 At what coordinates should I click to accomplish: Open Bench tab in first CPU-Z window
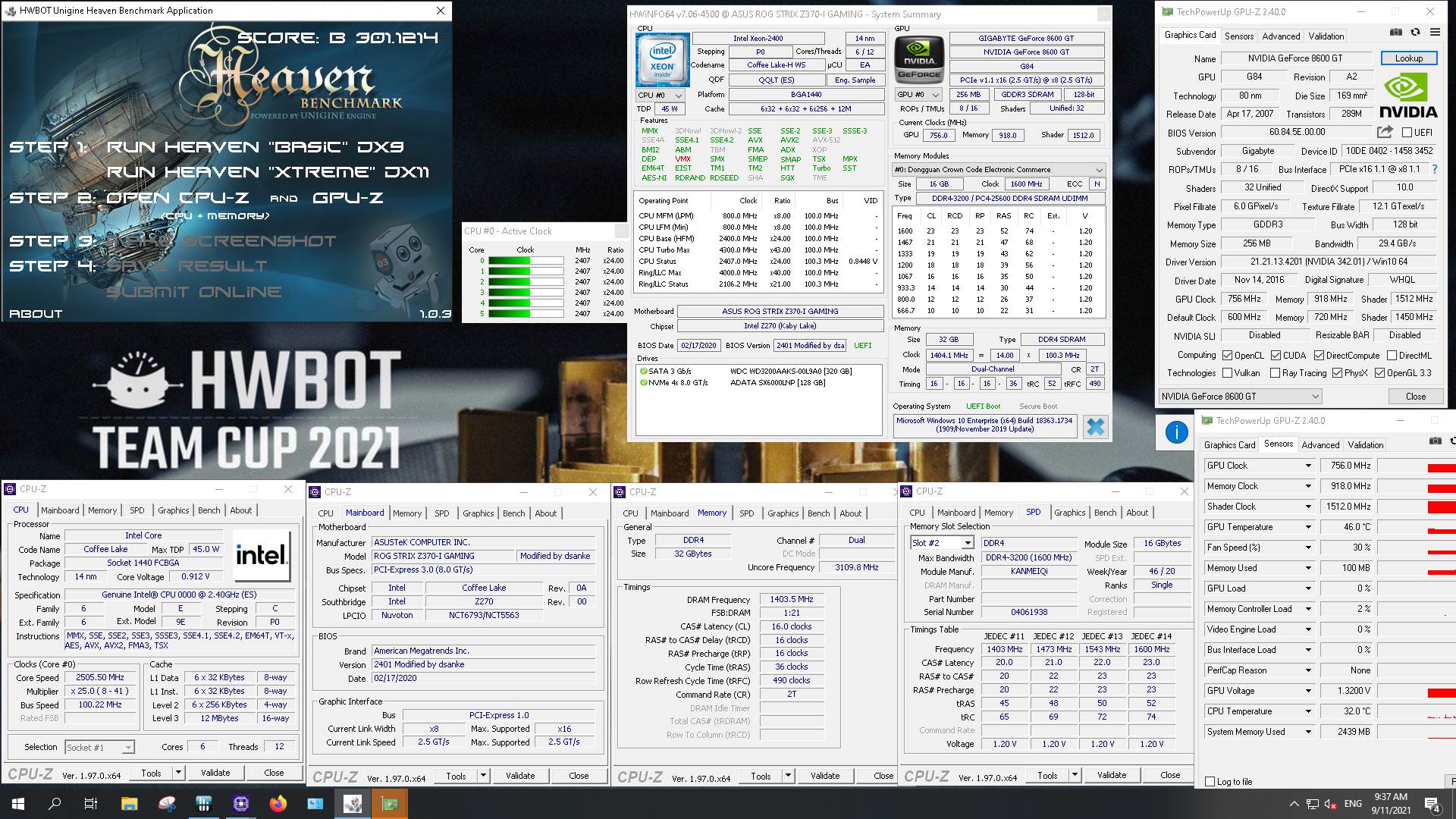pos(209,510)
